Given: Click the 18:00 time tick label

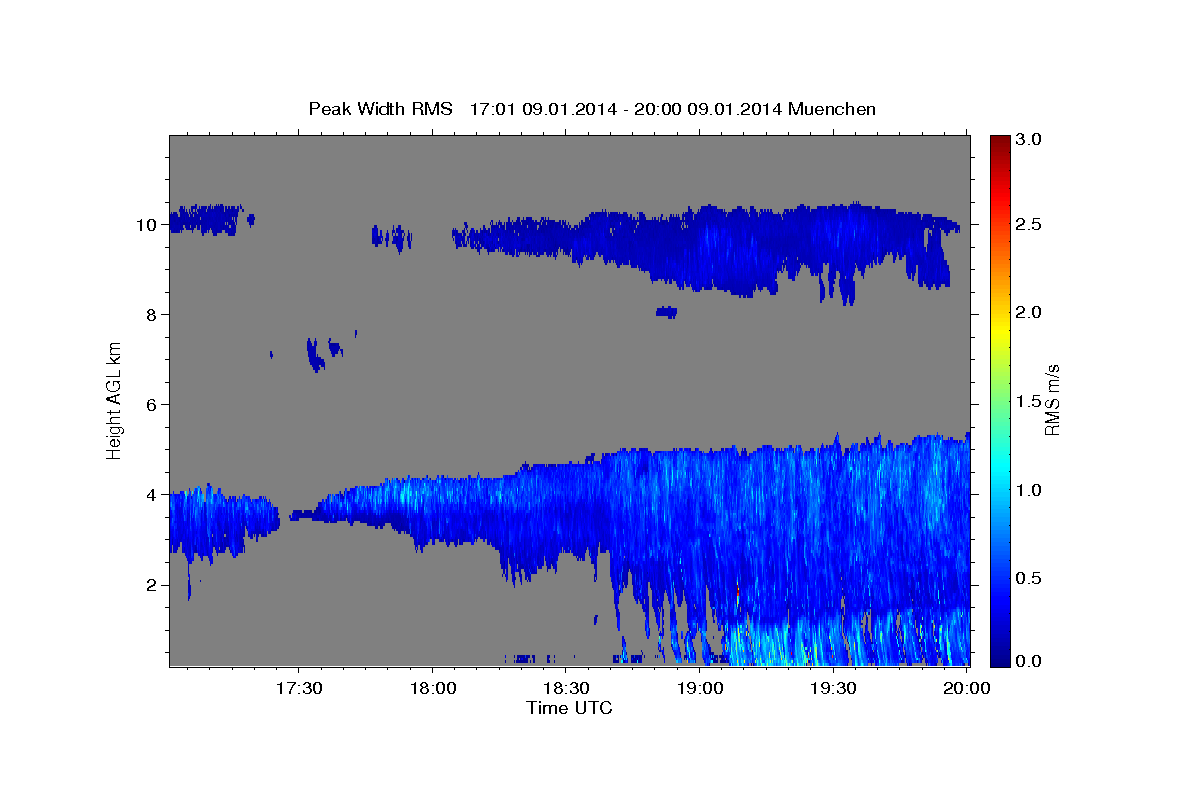Looking at the screenshot, I should (432, 688).
